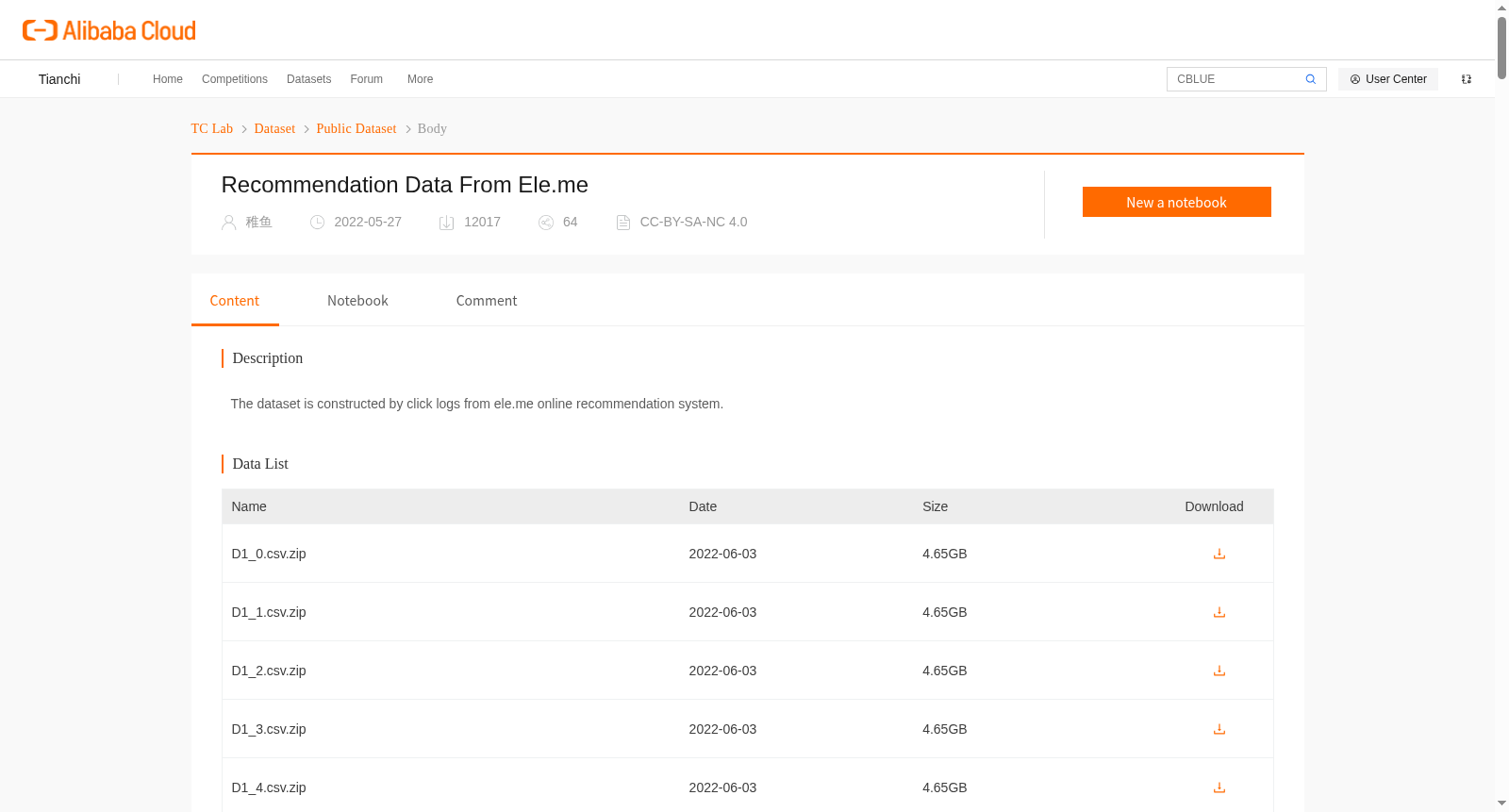
Task: Click the fullscreen toggle icon near User Center
Action: tap(1467, 79)
